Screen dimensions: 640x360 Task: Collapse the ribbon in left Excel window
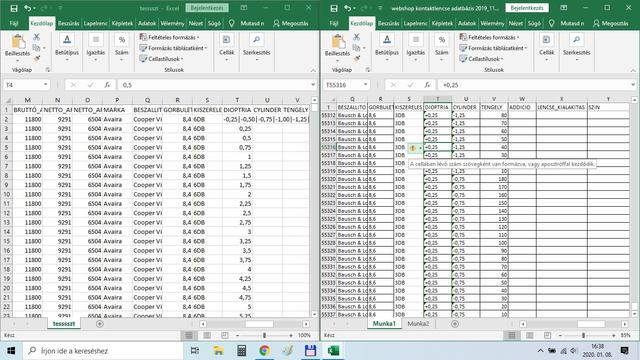(x=313, y=70)
